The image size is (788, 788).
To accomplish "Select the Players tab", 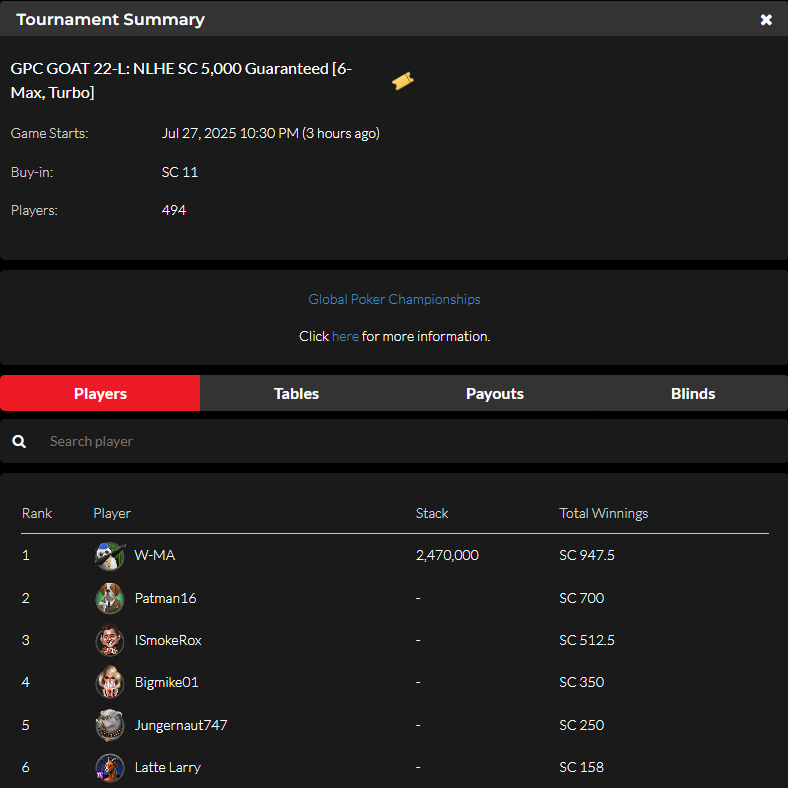I will 100,393.
